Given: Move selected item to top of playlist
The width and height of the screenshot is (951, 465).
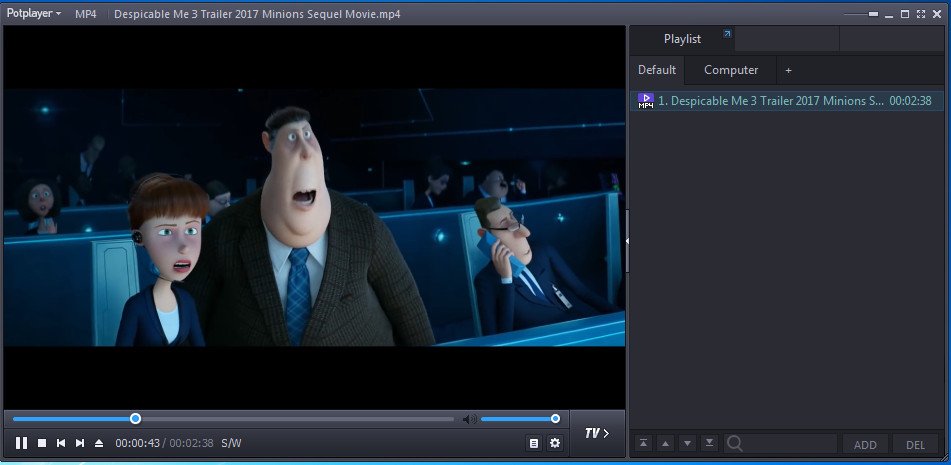Looking at the screenshot, I should (644, 444).
